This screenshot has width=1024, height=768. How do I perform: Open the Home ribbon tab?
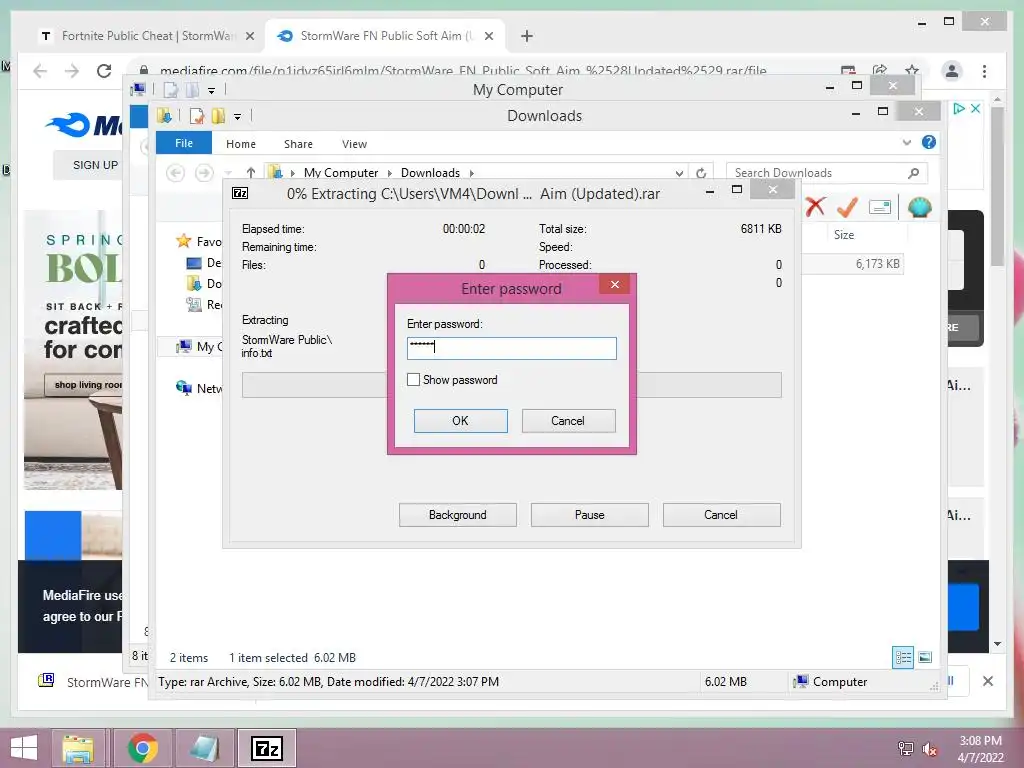click(x=241, y=144)
